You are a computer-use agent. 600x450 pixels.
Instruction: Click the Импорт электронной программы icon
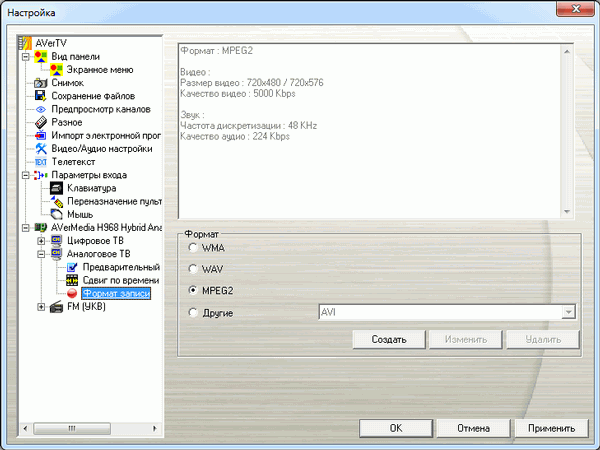pyautogui.click(x=41, y=135)
